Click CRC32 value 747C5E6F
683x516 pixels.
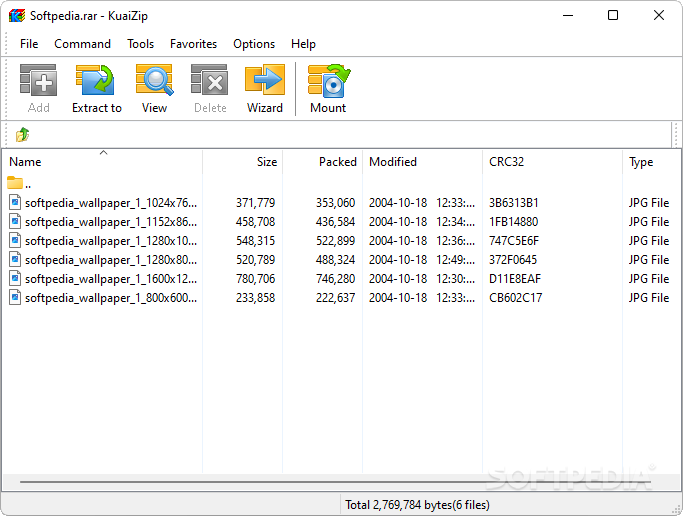click(x=514, y=241)
